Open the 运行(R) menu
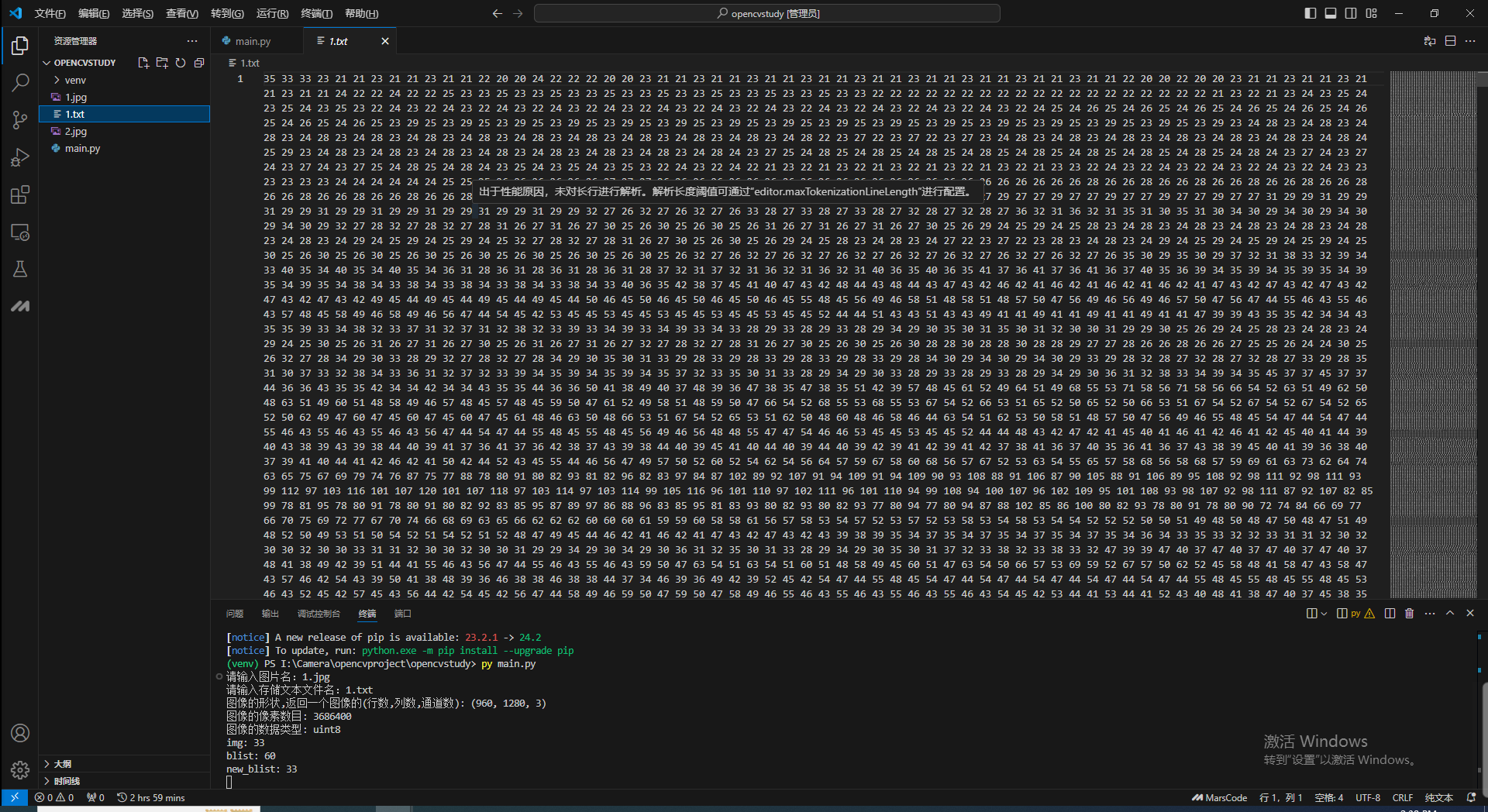Screen dimensions: 1488x812 coord(272,13)
